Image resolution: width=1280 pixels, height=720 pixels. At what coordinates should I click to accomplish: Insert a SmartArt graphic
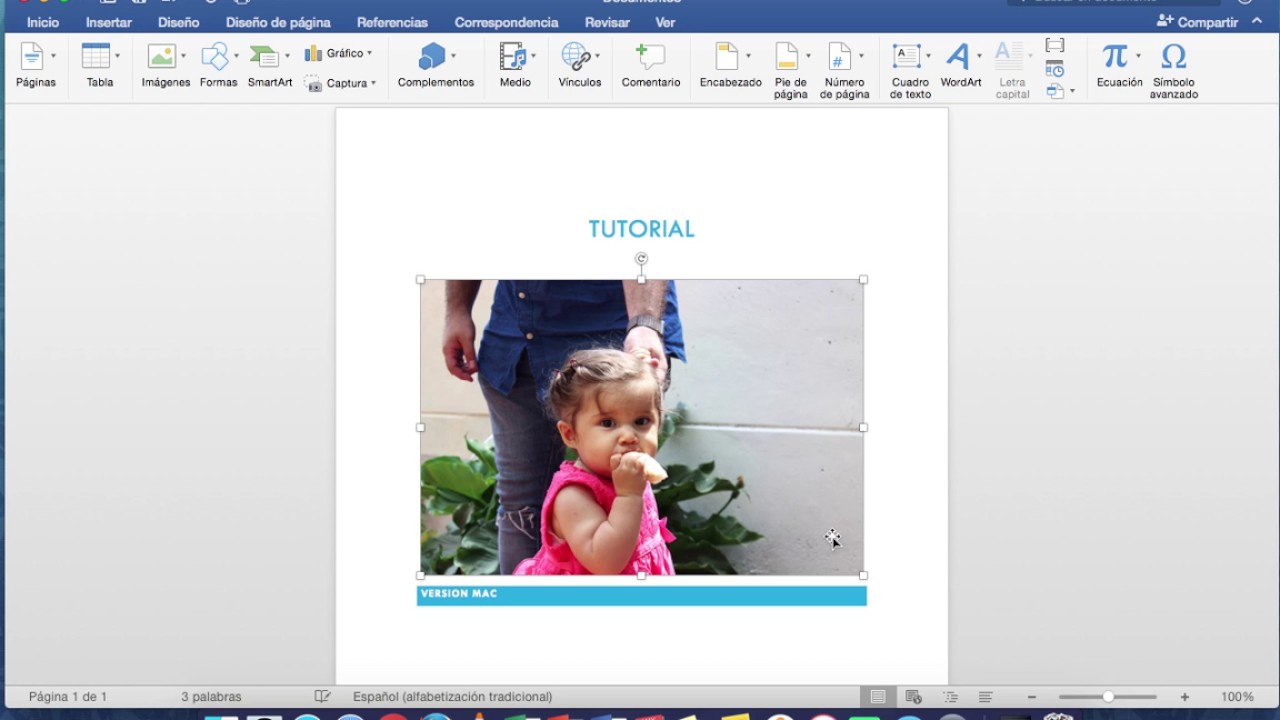[x=265, y=56]
